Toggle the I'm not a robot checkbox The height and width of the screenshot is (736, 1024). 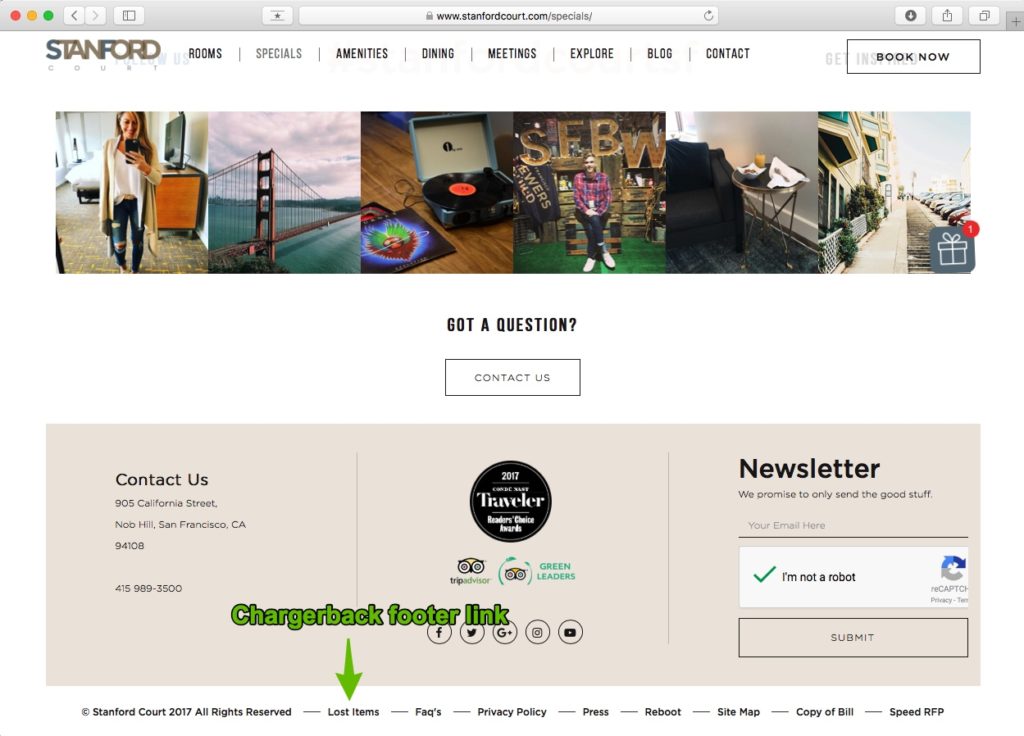pos(763,575)
